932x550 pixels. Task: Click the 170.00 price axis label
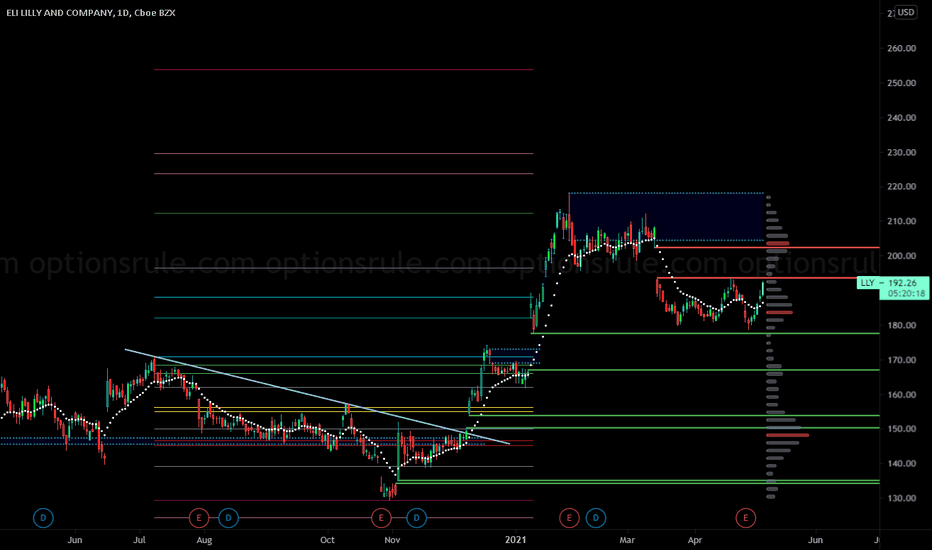tap(902, 360)
